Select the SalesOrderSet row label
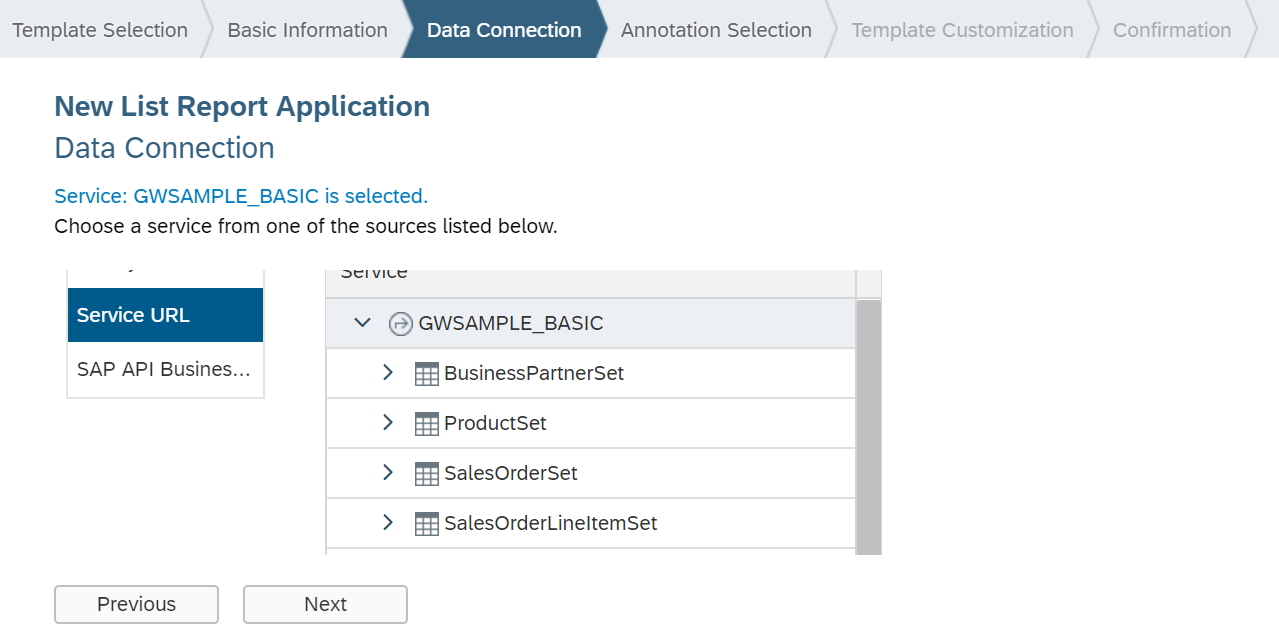The width and height of the screenshot is (1279, 640). (x=511, y=474)
